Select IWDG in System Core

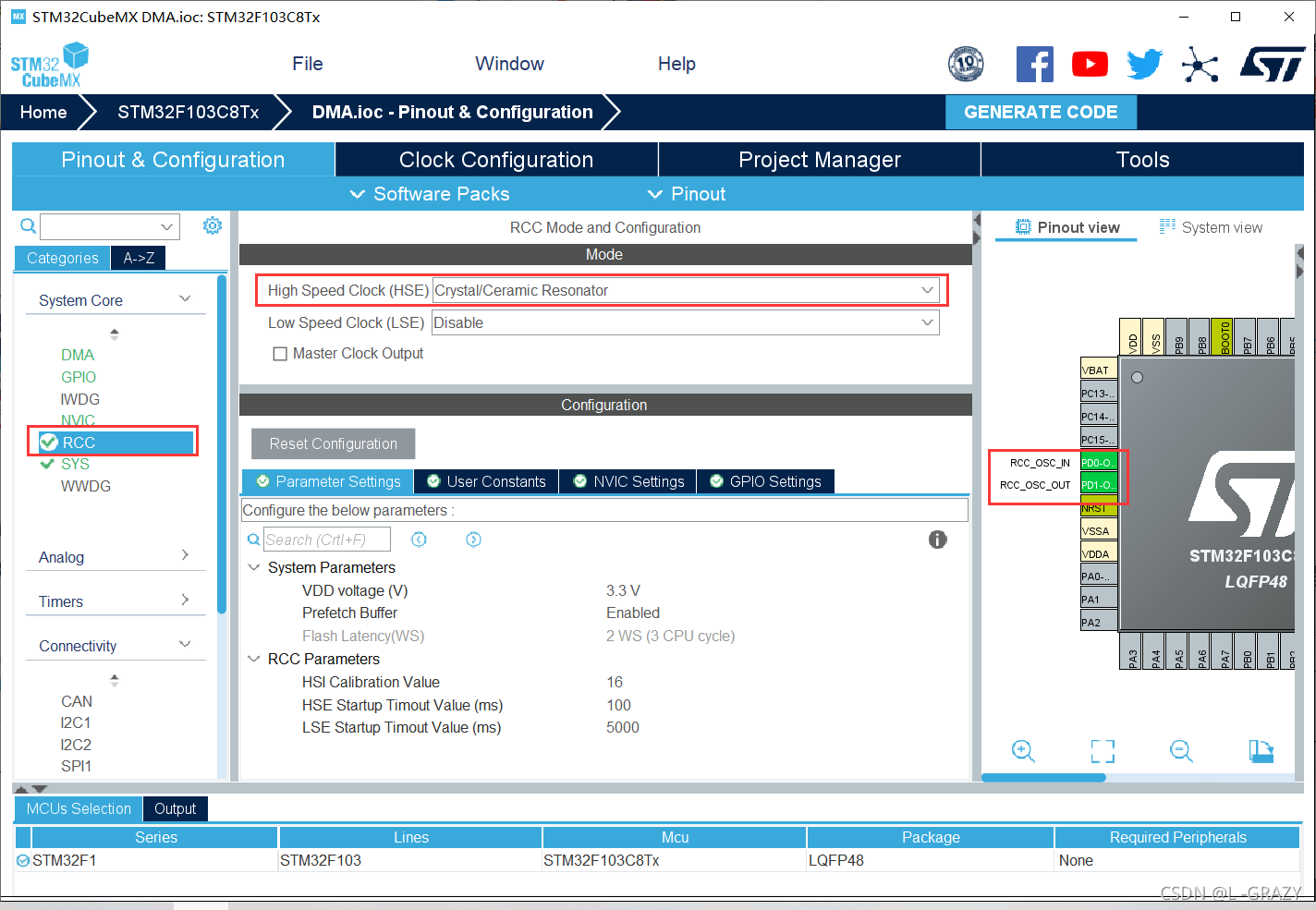click(80, 399)
